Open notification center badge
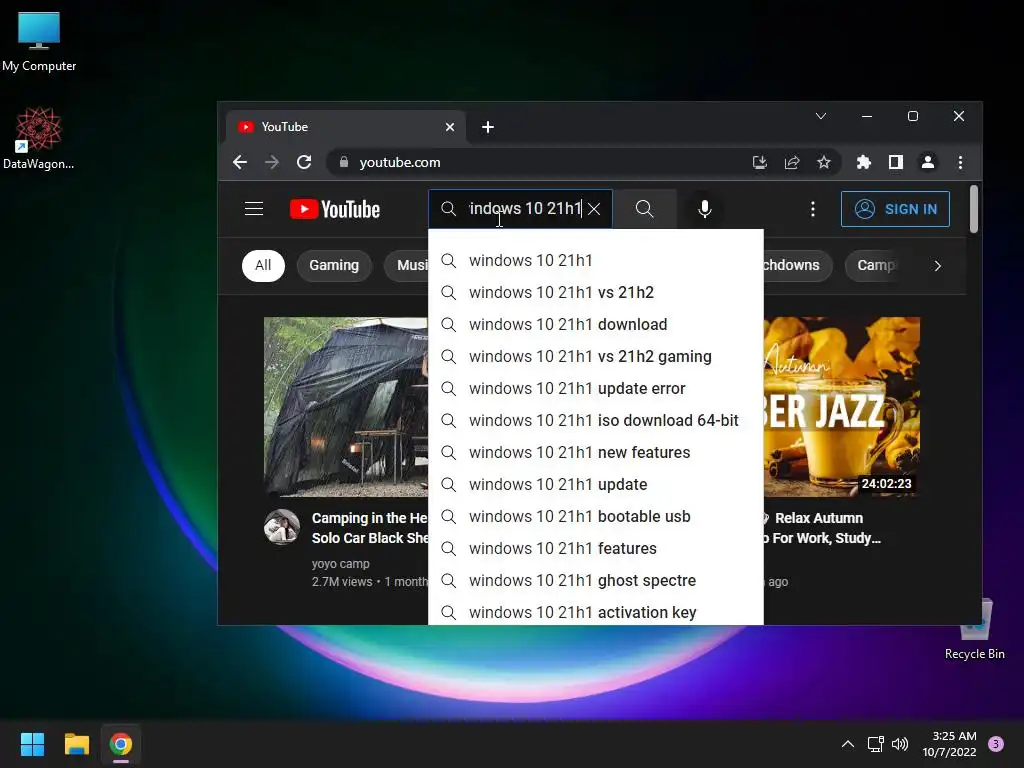1024x768 pixels. 996,744
